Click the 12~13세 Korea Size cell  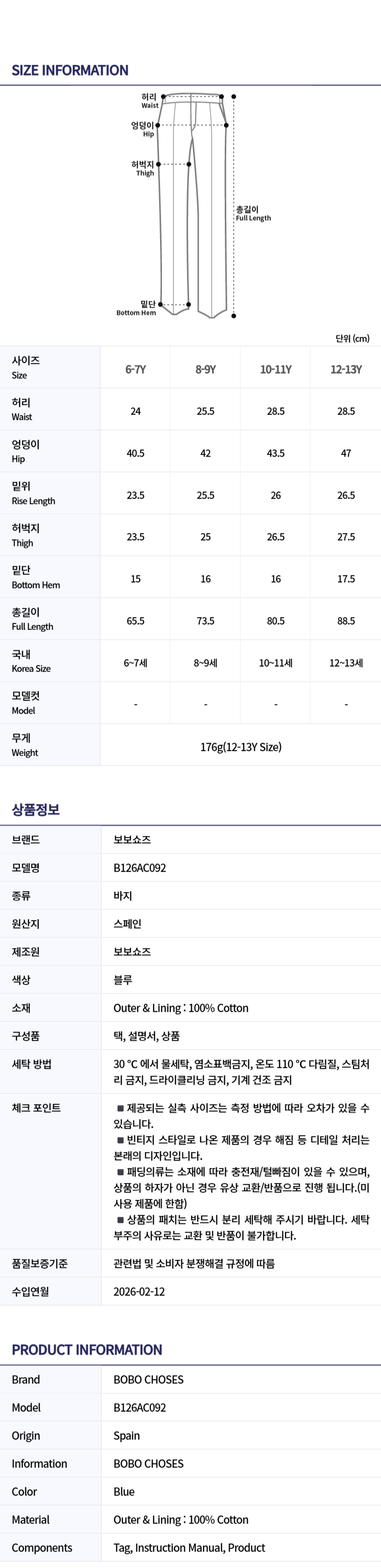tap(346, 663)
